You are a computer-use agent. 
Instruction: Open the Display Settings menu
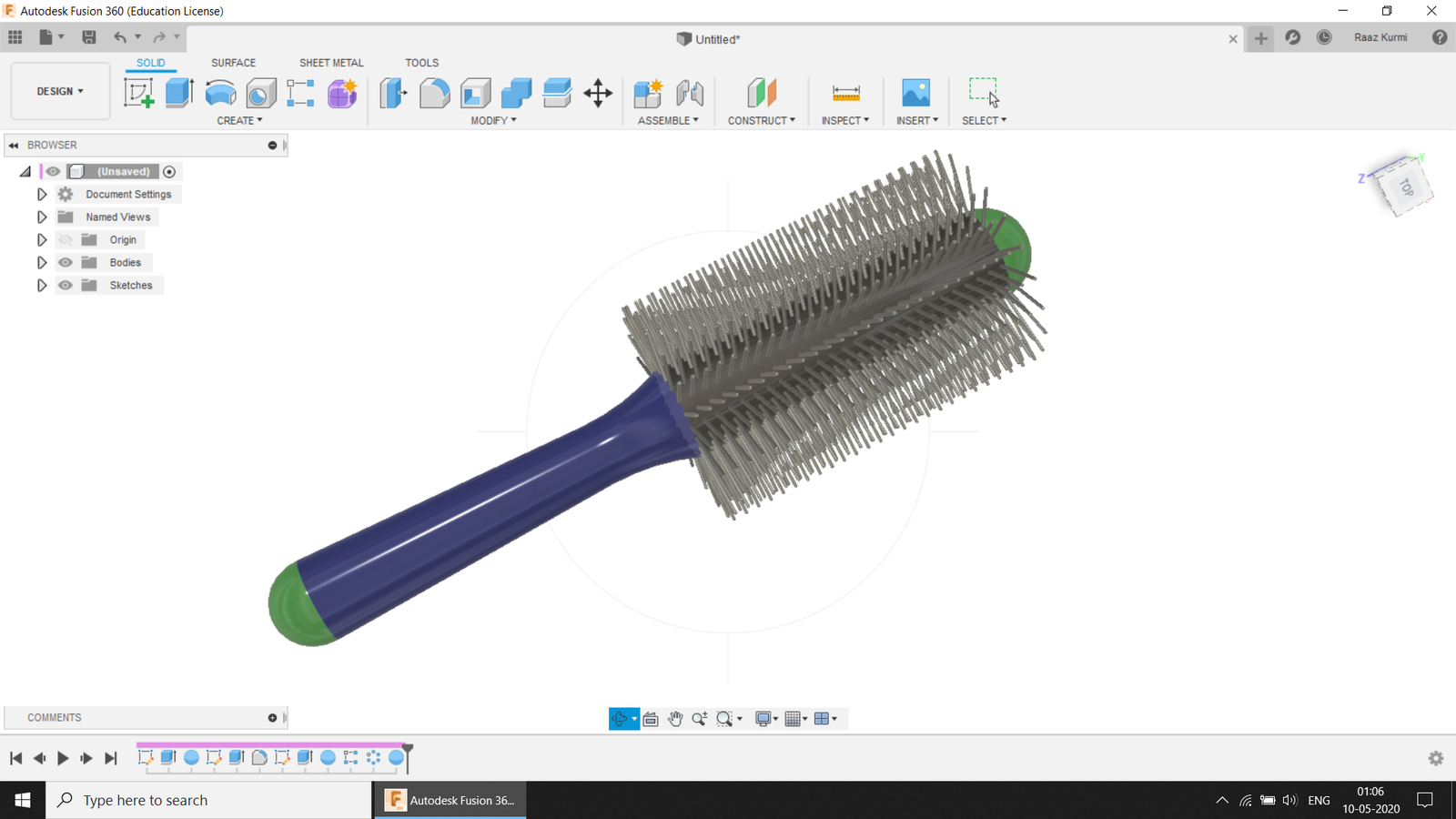pyautogui.click(x=767, y=719)
